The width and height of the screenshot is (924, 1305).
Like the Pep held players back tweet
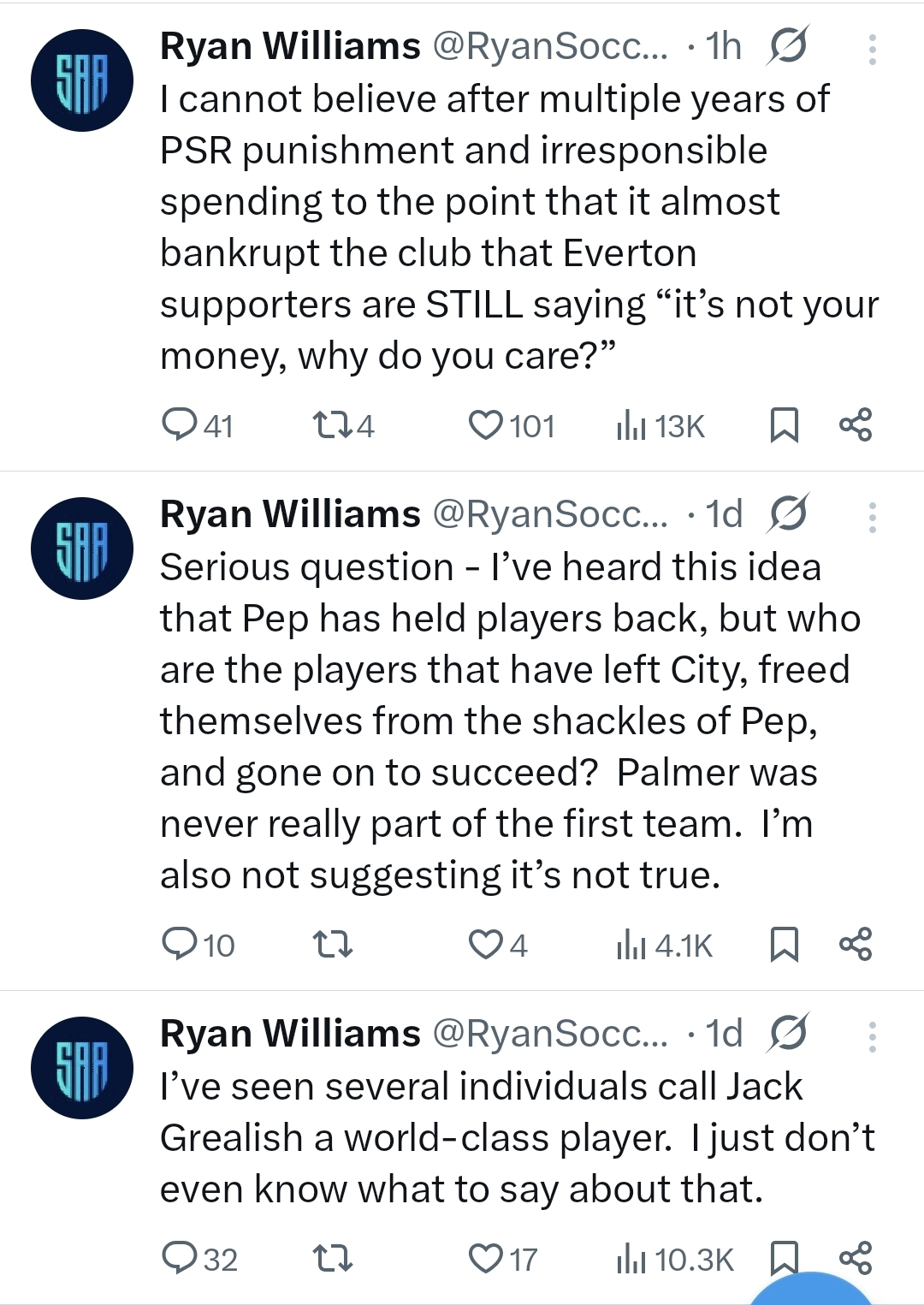coord(486,944)
